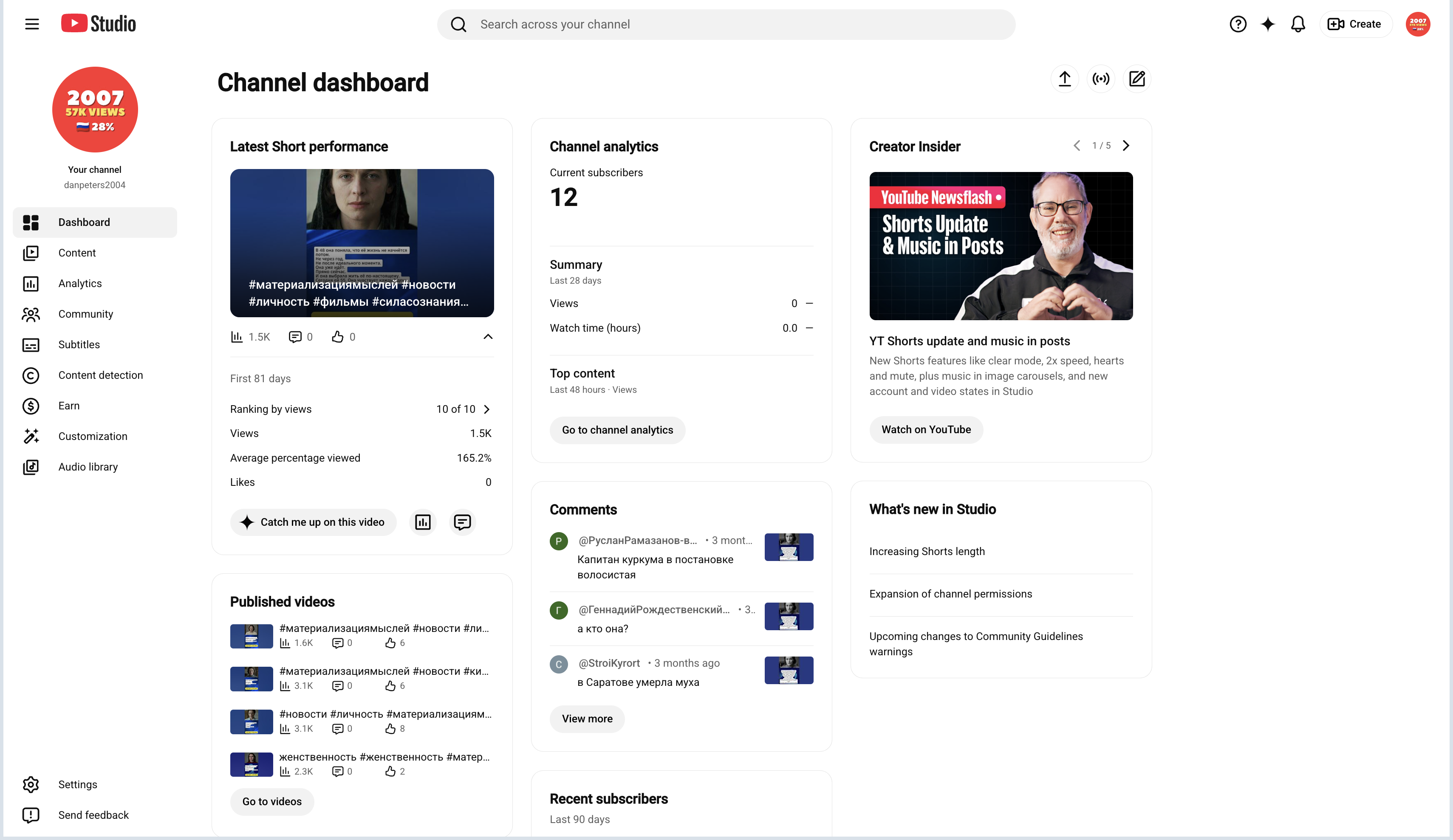
Task: Open Content detection in the sidebar
Action: pos(95,375)
